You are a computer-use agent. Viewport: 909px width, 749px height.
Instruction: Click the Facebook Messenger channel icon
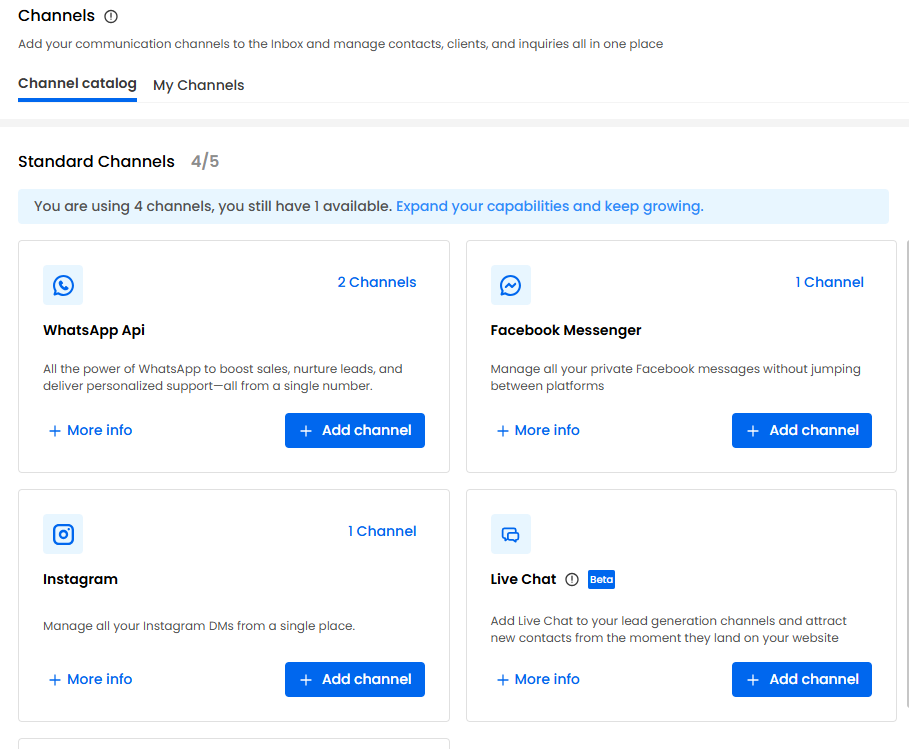click(511, 285)
